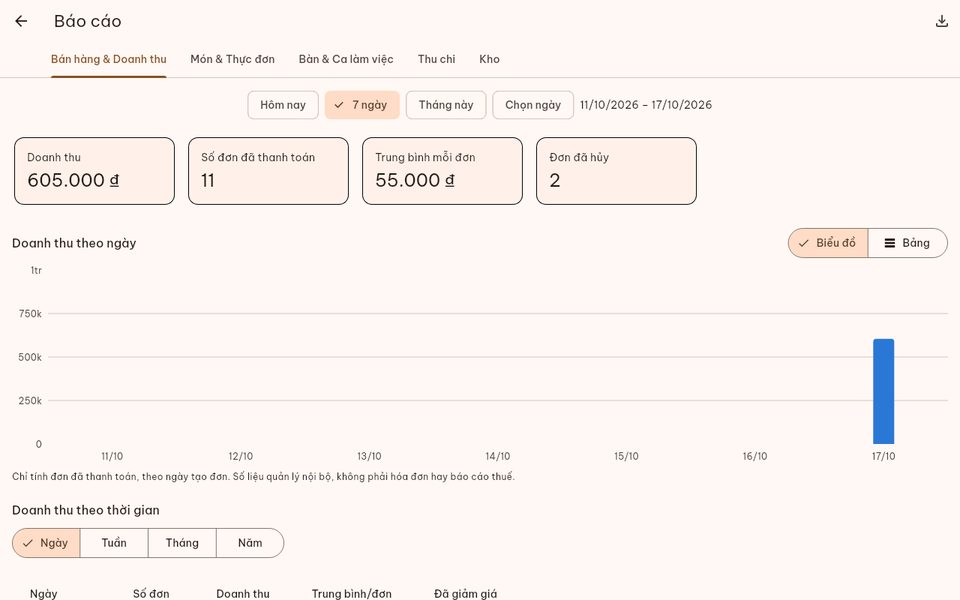
Task: Switch revenue view to Bảng
Action: (907, 243)
